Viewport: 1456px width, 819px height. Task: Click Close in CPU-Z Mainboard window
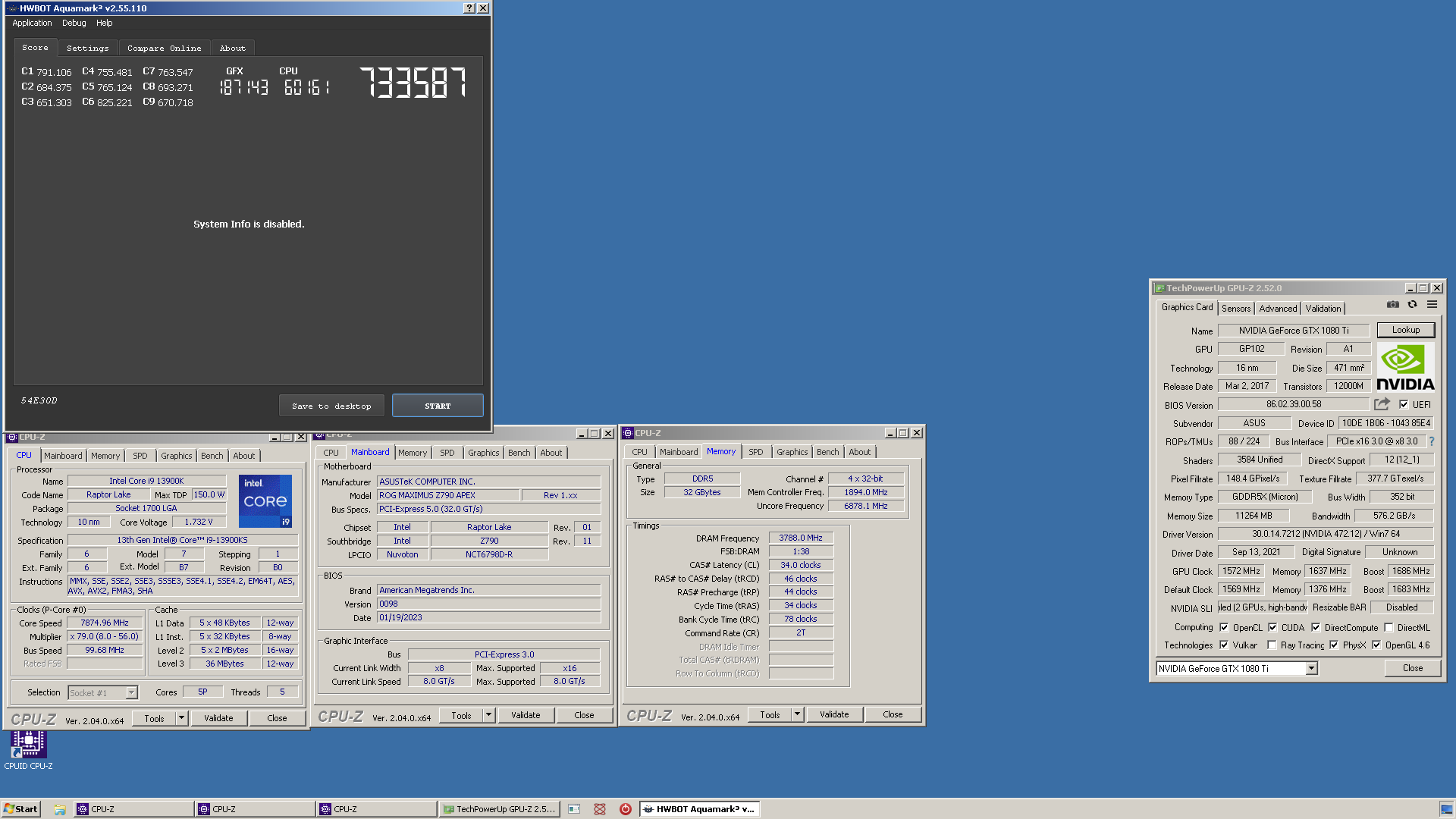pyautogui.click(x=584, y=715)
